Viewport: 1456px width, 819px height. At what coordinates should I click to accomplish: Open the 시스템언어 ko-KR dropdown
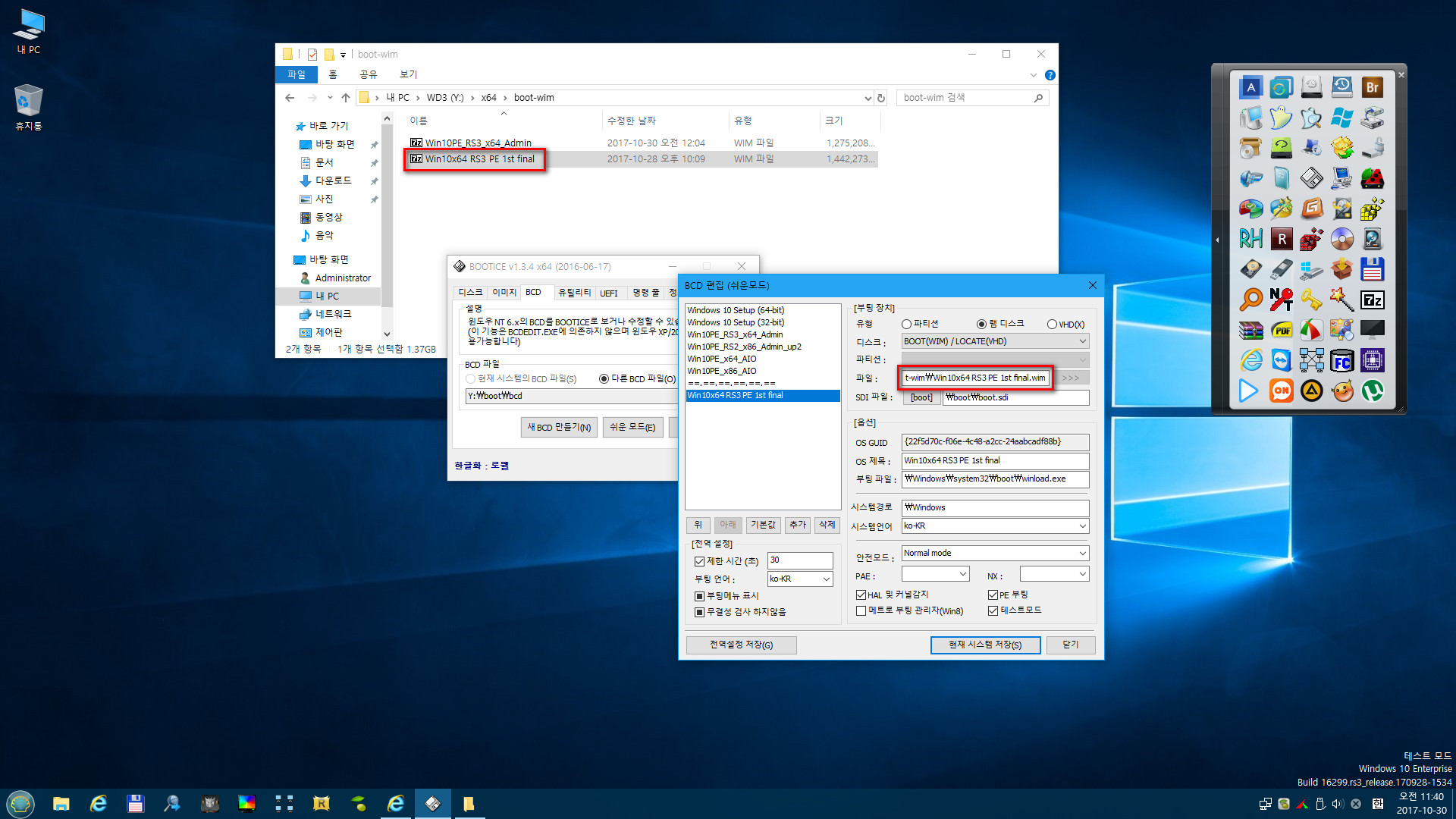[x=995, y=526]
